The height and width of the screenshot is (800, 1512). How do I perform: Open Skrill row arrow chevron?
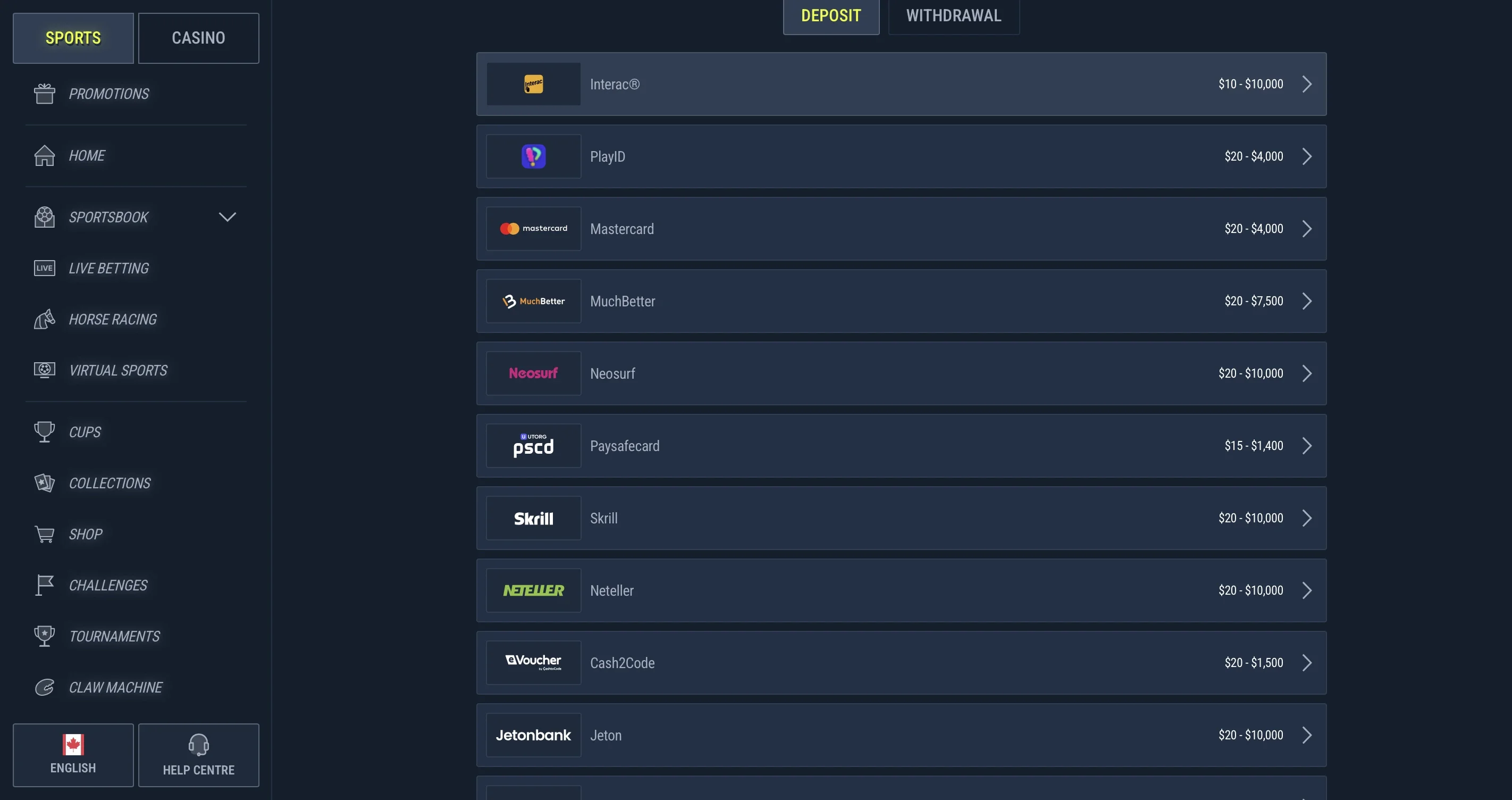click(x=1307, y=518)
